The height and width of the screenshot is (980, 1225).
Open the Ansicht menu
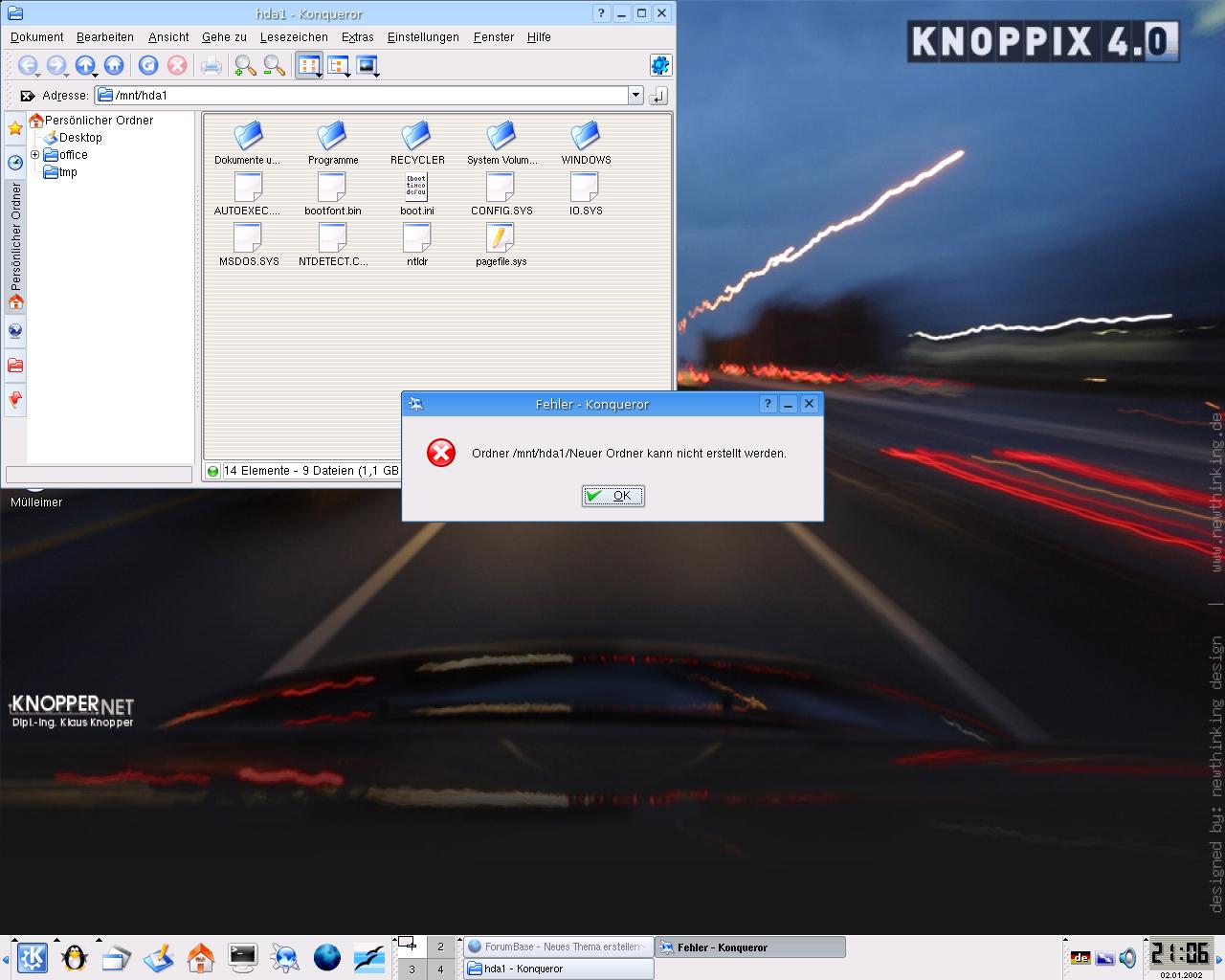click(x=168, y=37)
